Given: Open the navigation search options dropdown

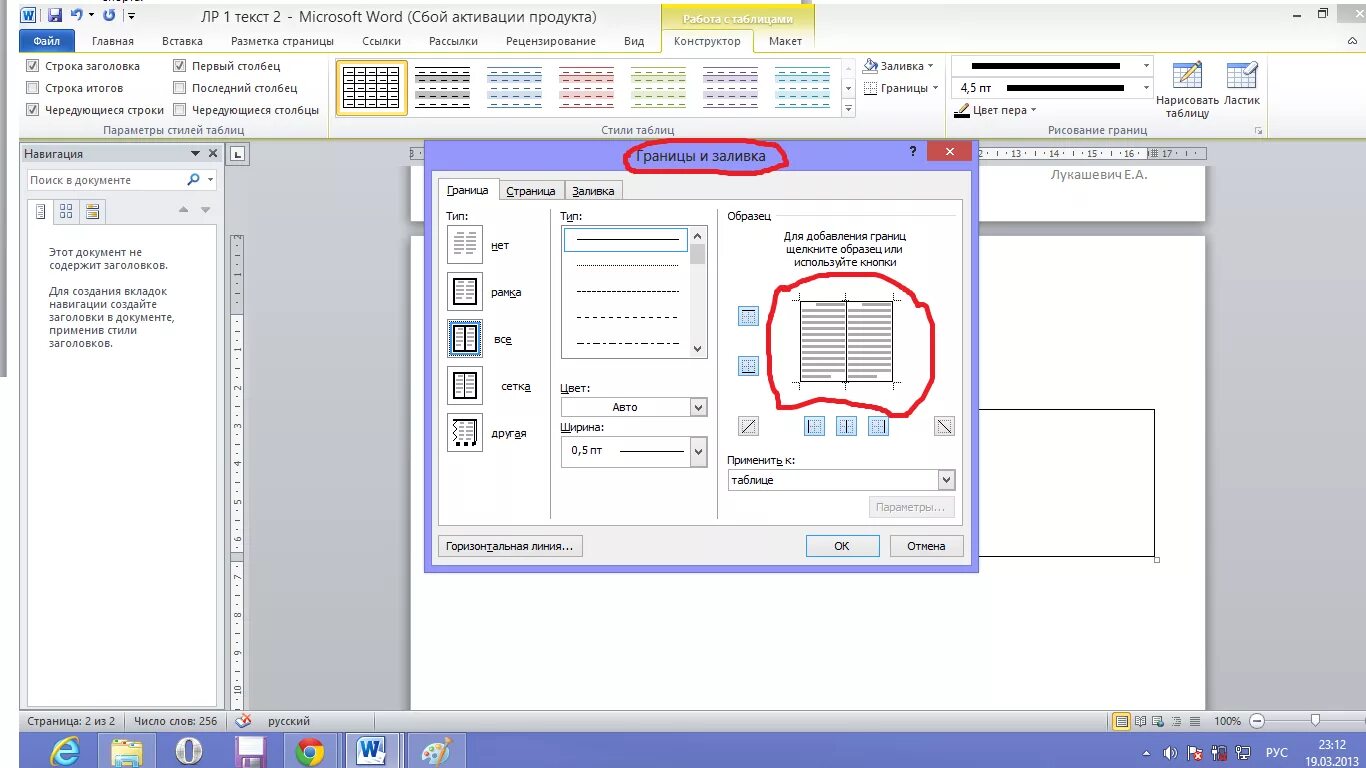Looking at the screenshot, I should click(210, 180).
